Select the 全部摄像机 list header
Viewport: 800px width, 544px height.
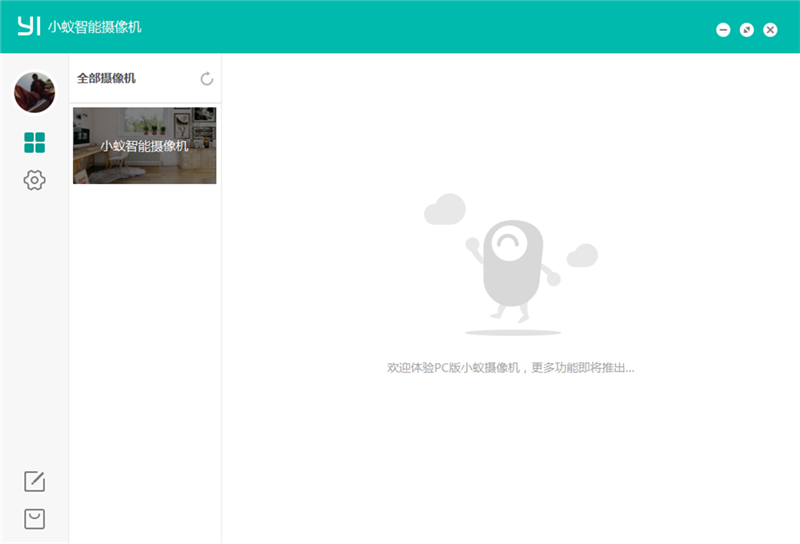tap(106, 78)
